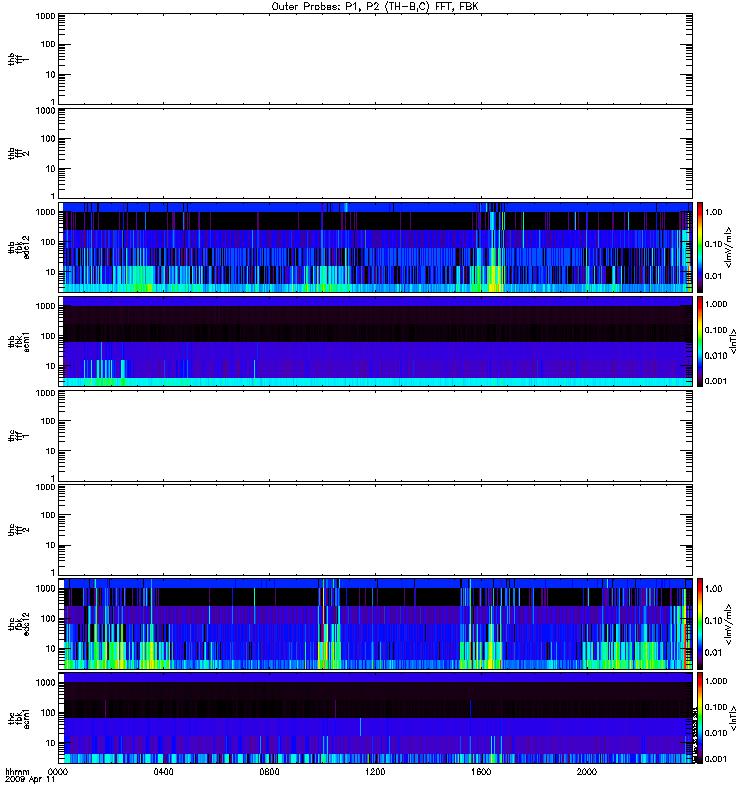Click the '<|mV/m|>' unit label of thb edc12

coord(728,247)
